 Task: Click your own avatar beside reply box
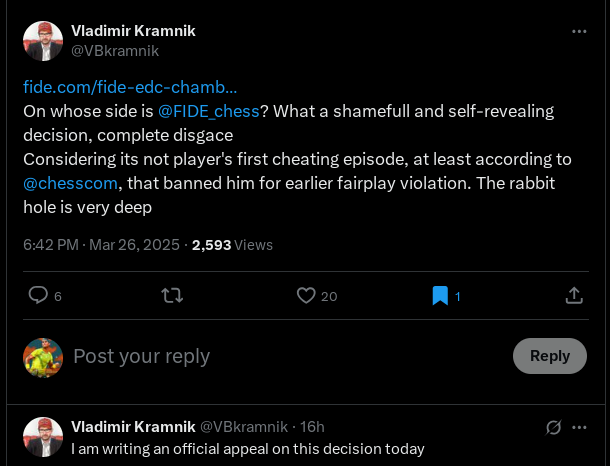pos(43,357)
